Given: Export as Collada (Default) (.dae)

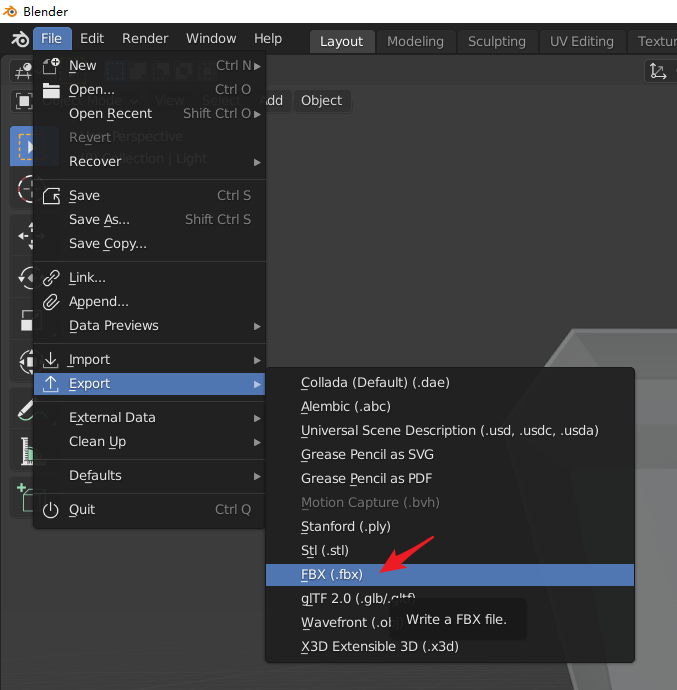Looking at the screenshot, I should click(450, 382).
